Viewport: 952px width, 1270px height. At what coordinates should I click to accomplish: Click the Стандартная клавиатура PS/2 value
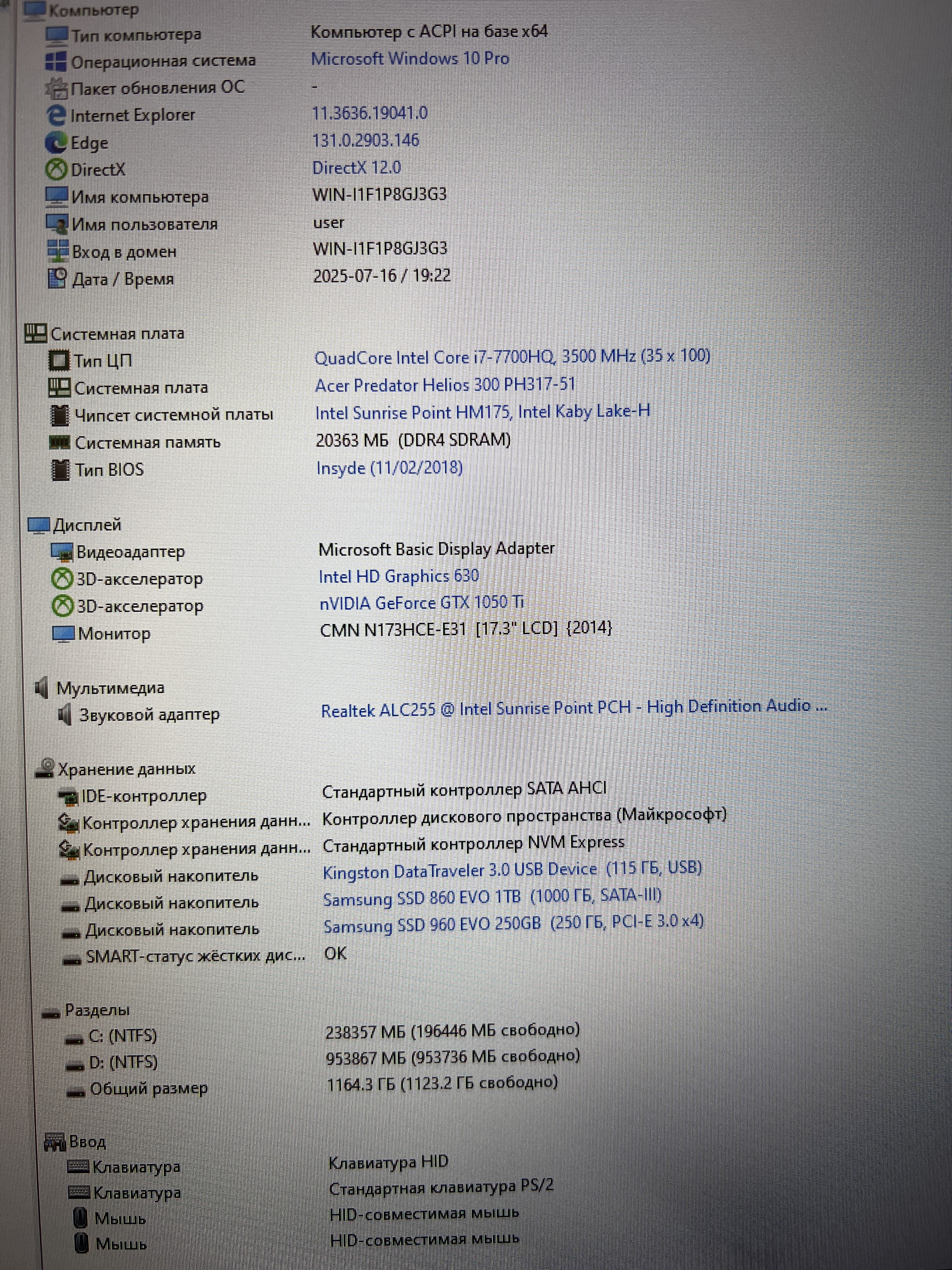click(x=441, y=1187)
